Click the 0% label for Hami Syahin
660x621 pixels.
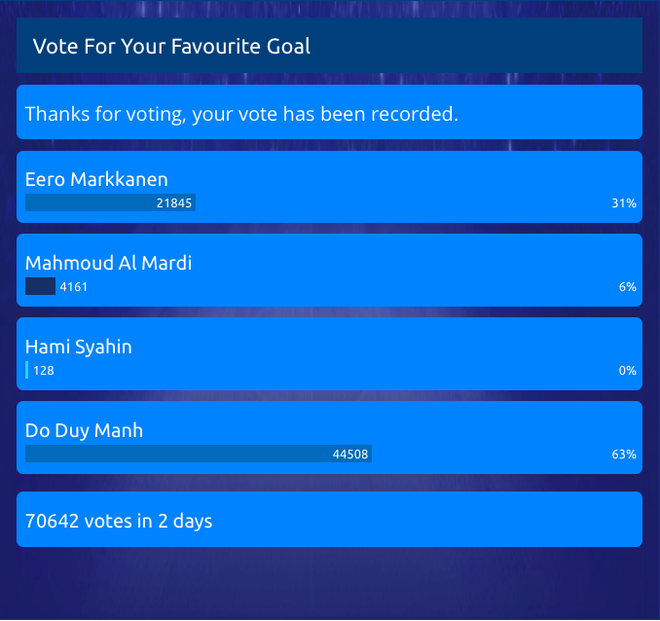coord(627,371)
